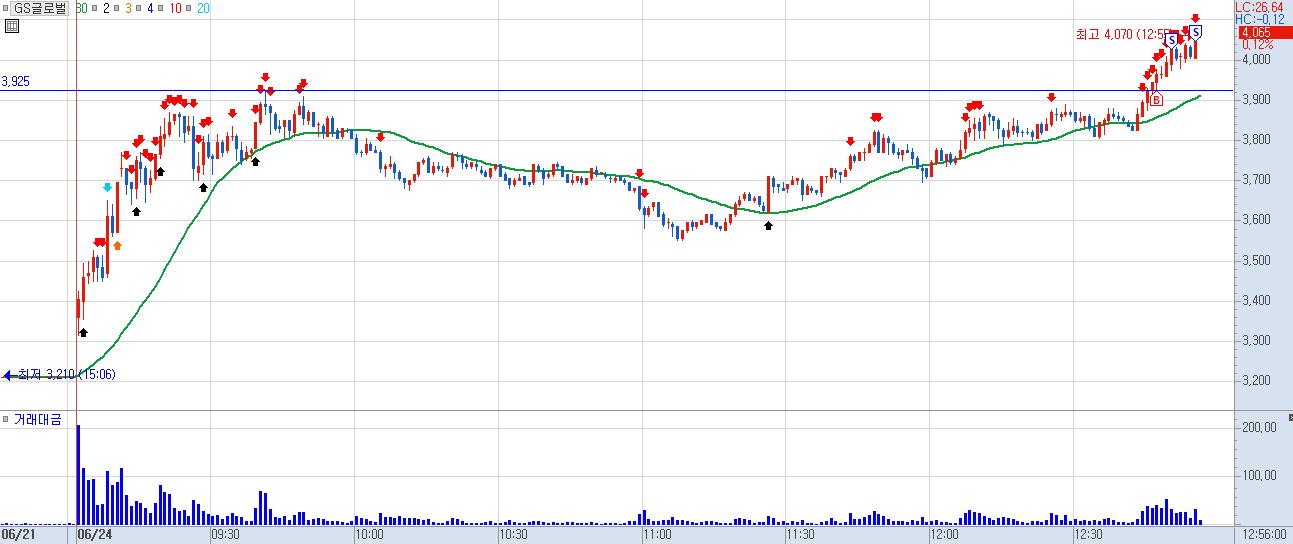Toggle the square beside the 20 moving average

pyautogui.click(x=188, y=8)
